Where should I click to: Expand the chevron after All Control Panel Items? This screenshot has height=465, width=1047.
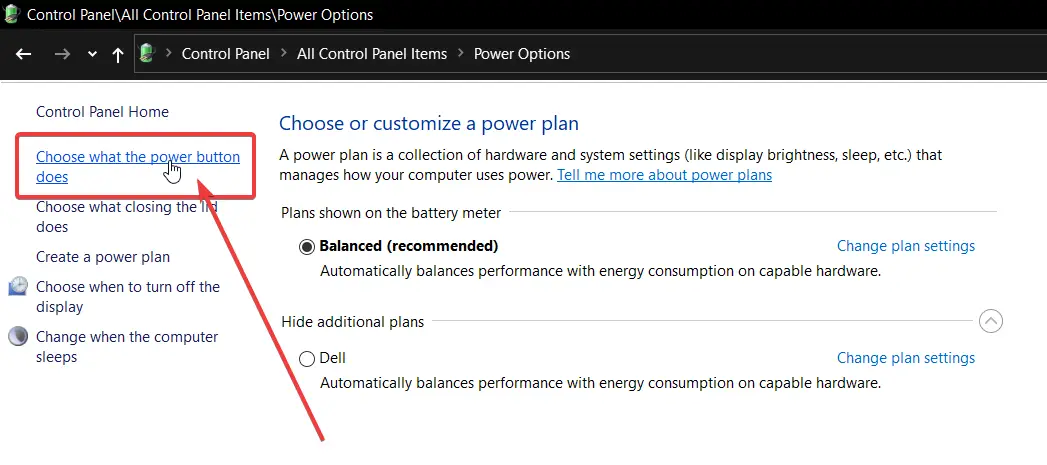(x=461, y=53)
